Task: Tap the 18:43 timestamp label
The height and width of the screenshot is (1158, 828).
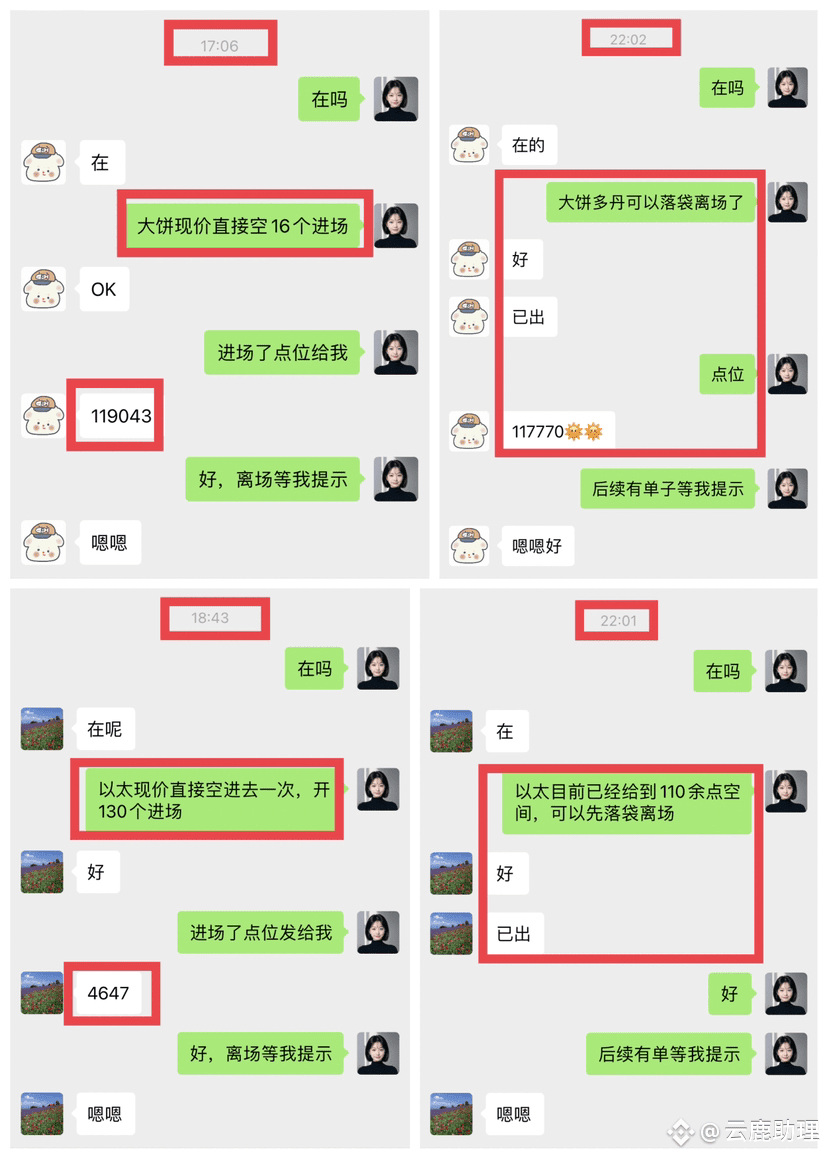Action: (x=211, y=618)
